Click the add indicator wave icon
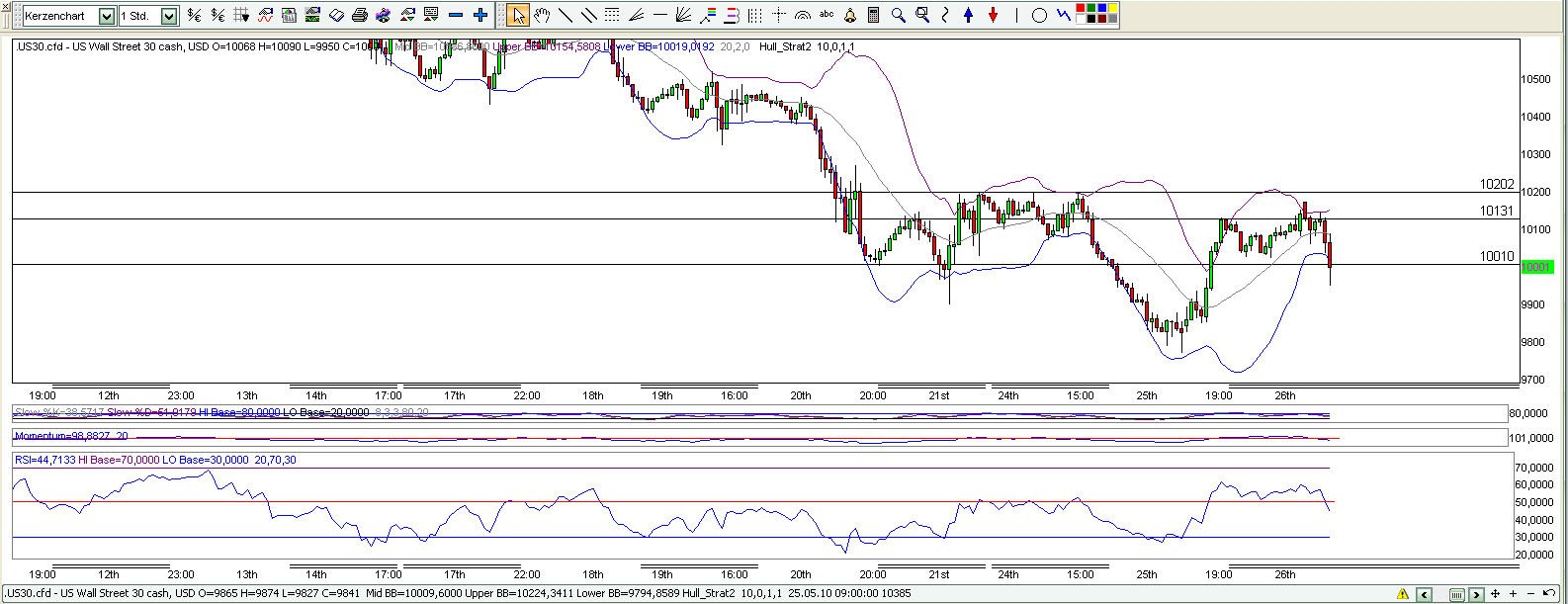The height and width of the screenshot is (604, 1568). coord(265,15)
